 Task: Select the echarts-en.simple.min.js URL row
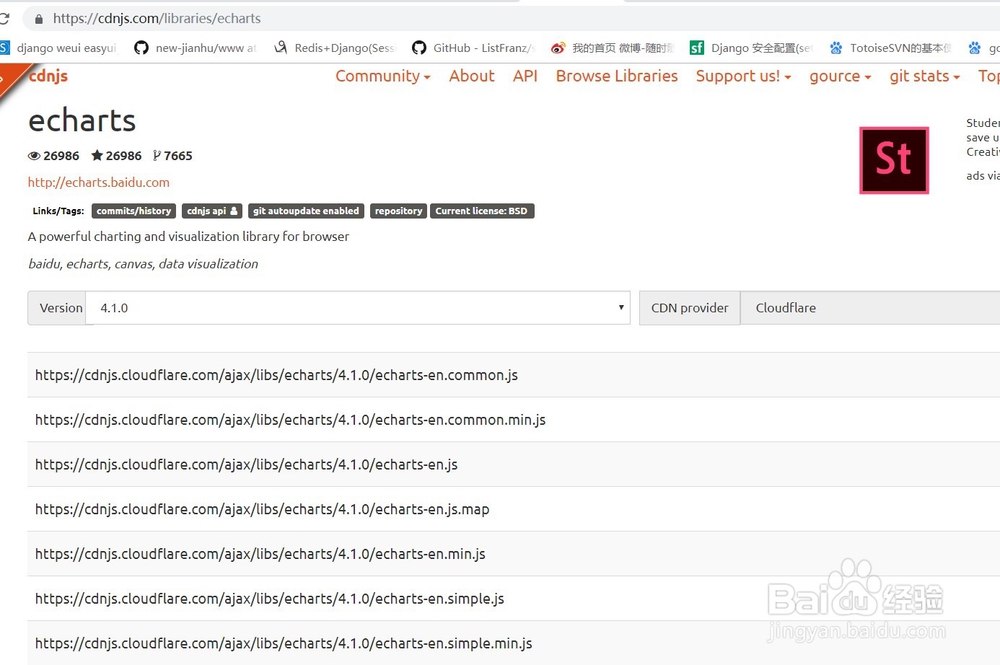[513, 643]
